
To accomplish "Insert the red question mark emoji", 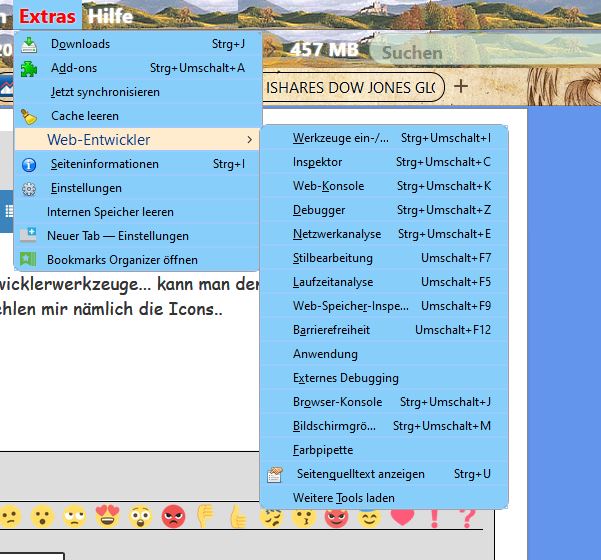I will pos(467,519).
